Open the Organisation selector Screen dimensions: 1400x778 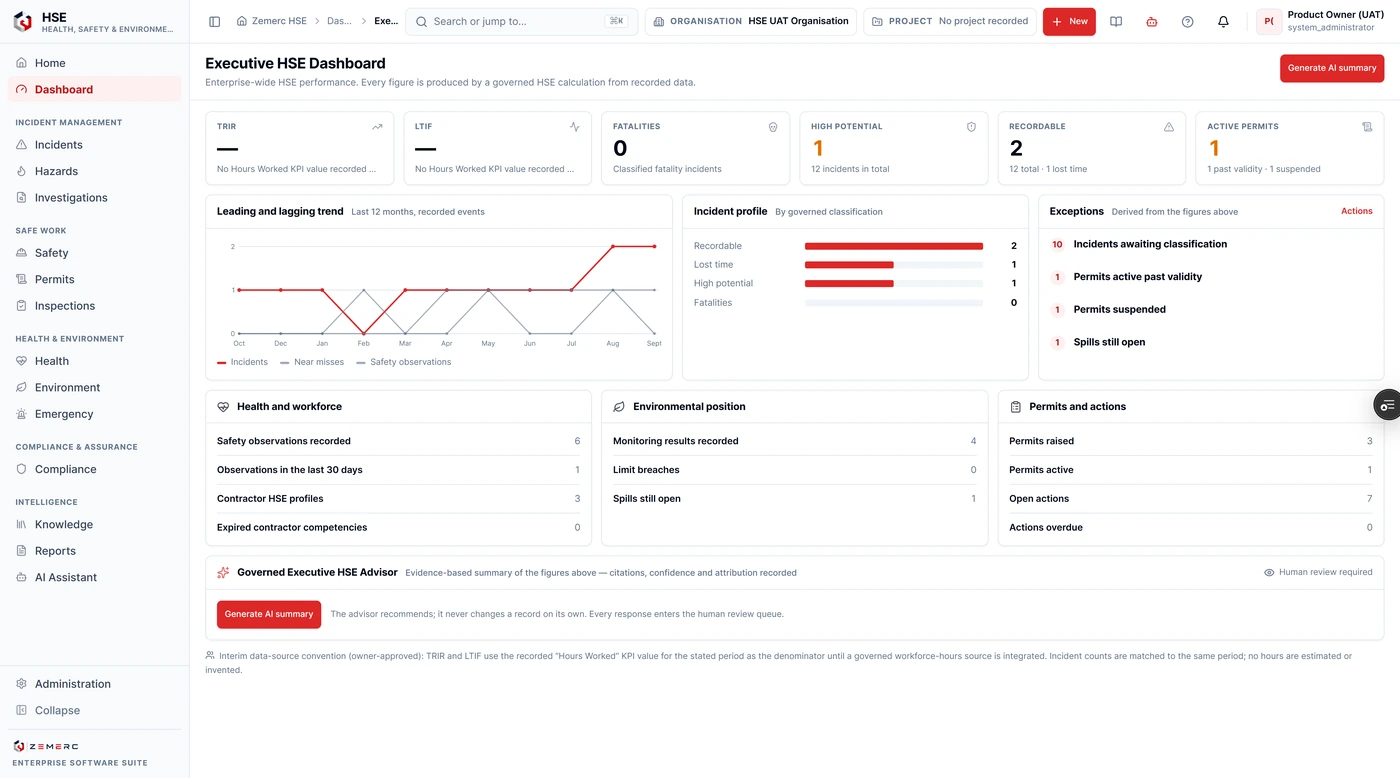coord(751,21)
